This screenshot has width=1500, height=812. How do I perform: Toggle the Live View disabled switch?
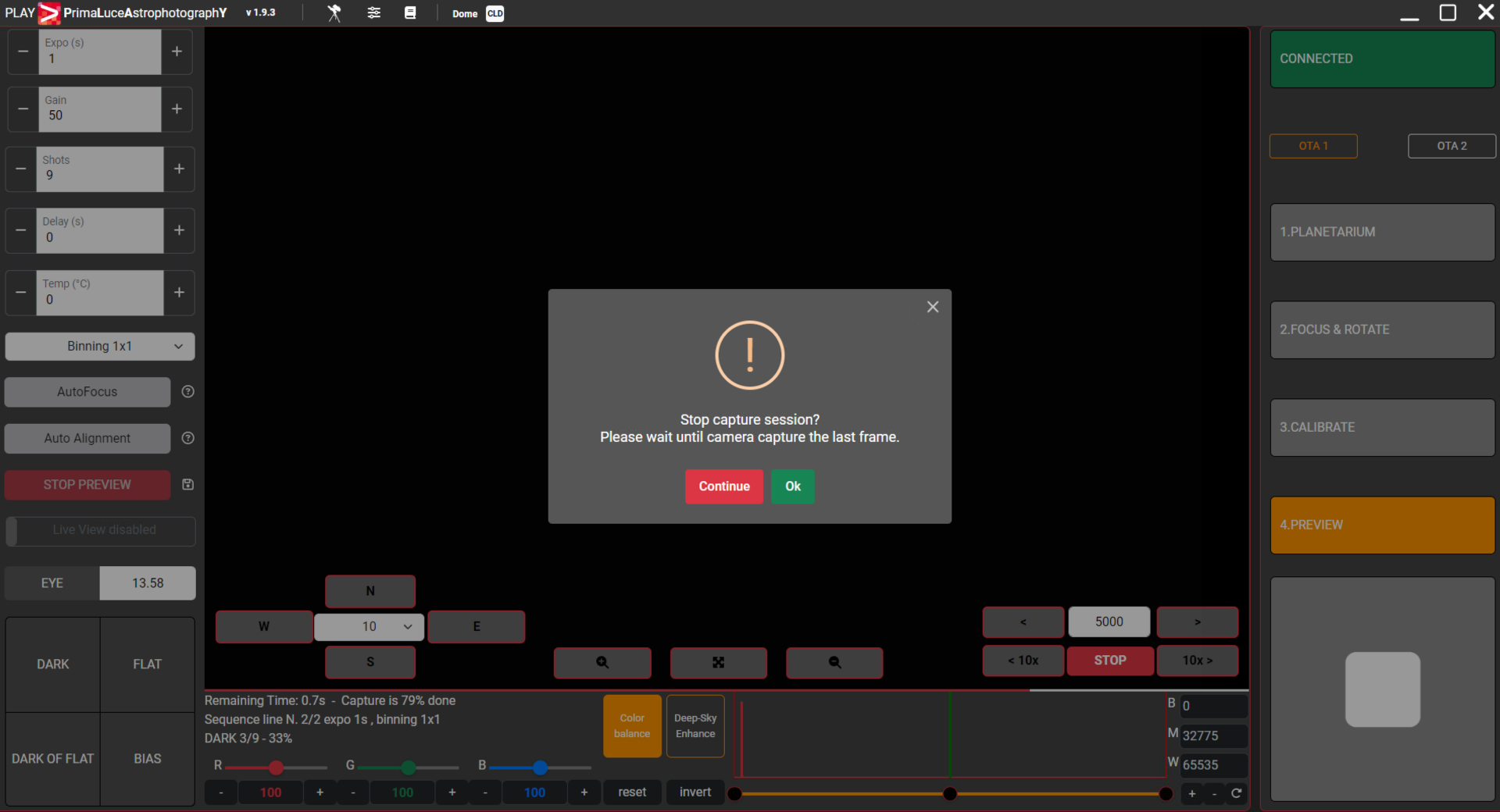point(100,530)
